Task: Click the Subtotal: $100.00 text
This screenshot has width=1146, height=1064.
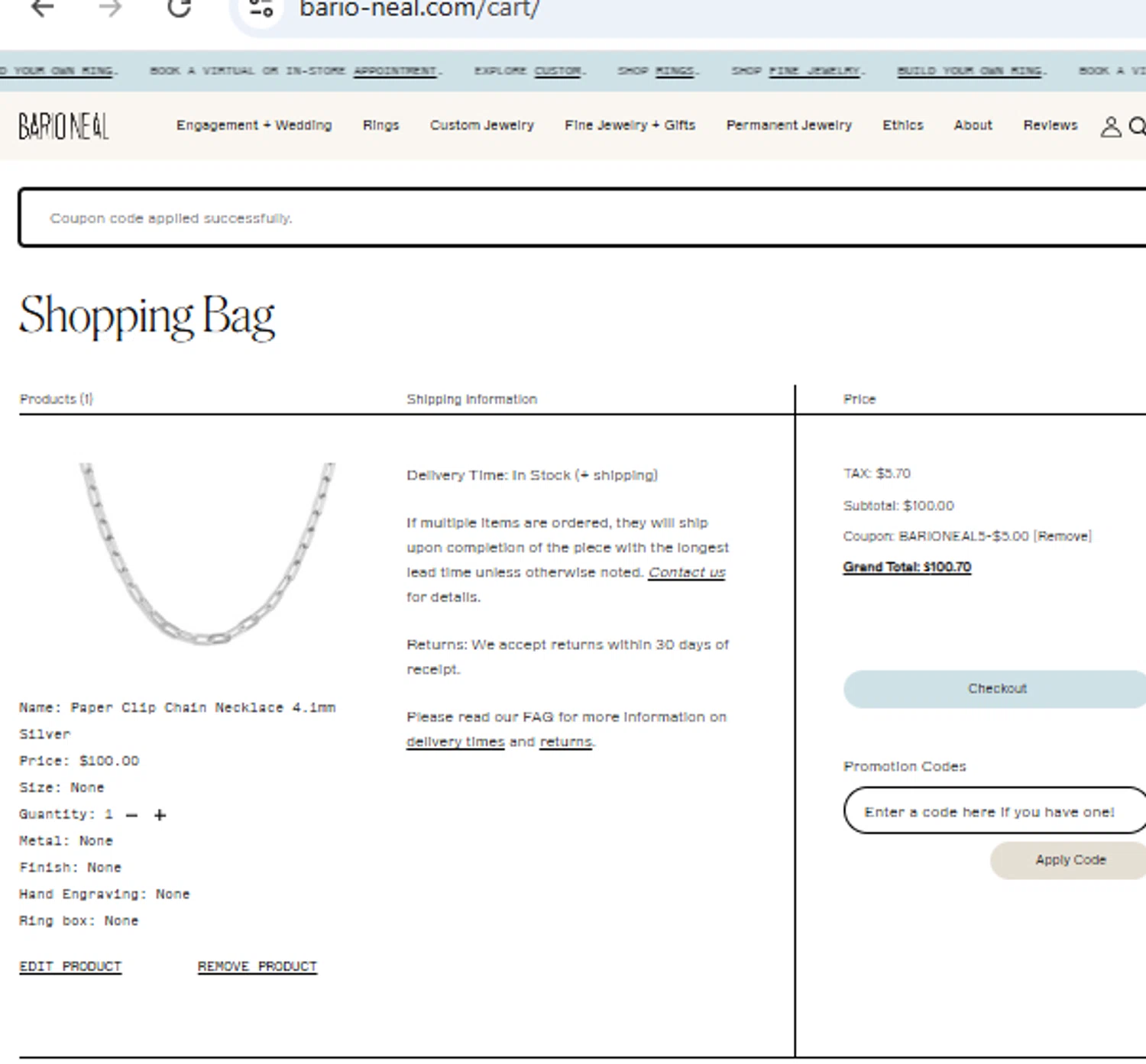Action: (898, 506)
